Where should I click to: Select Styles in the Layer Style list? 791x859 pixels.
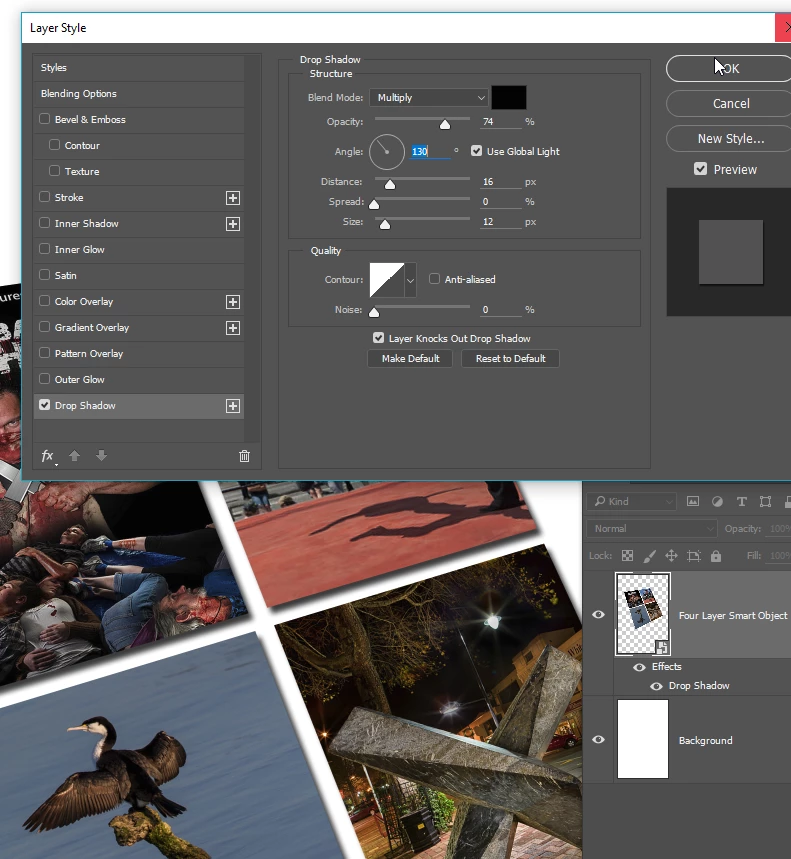139,67
